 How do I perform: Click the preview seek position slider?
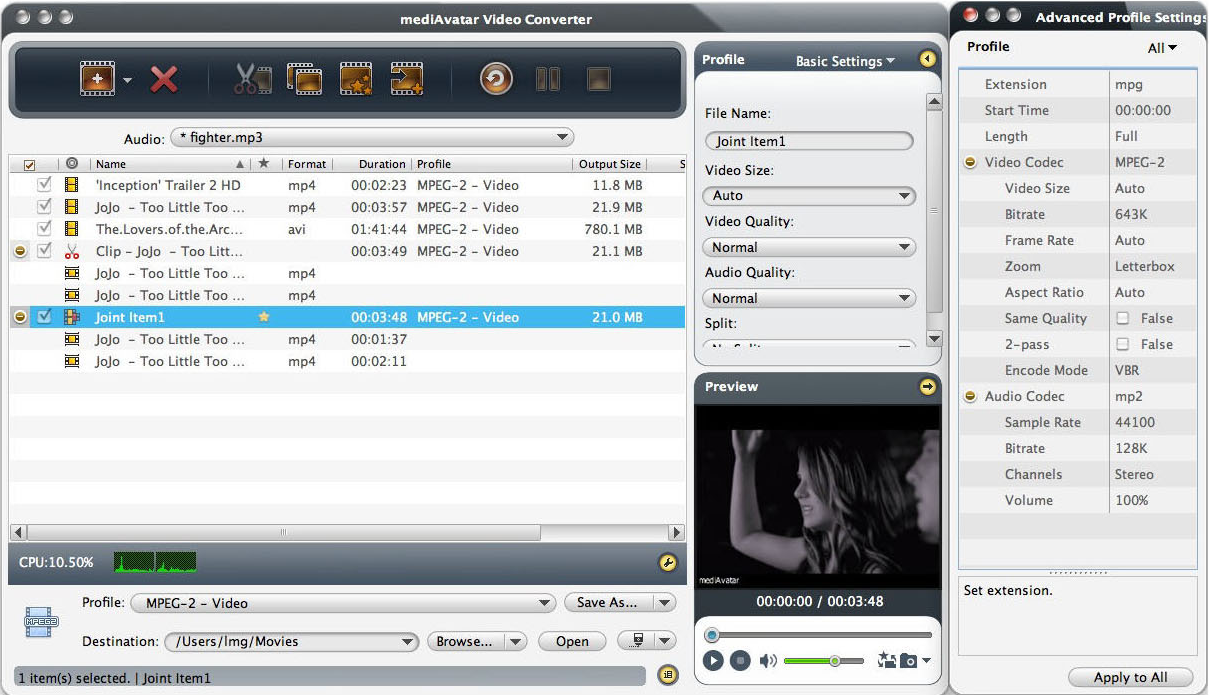820,635
